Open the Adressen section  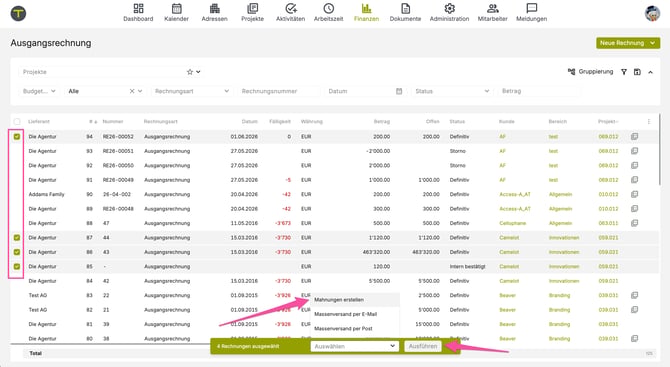click(x=215, y=12)
